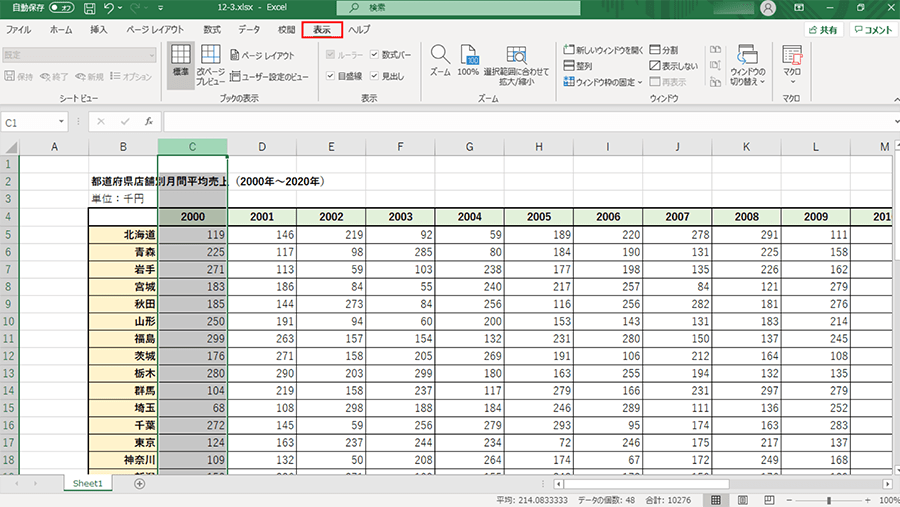Open 新しいウィンドウを開く new window

(603, 50)
